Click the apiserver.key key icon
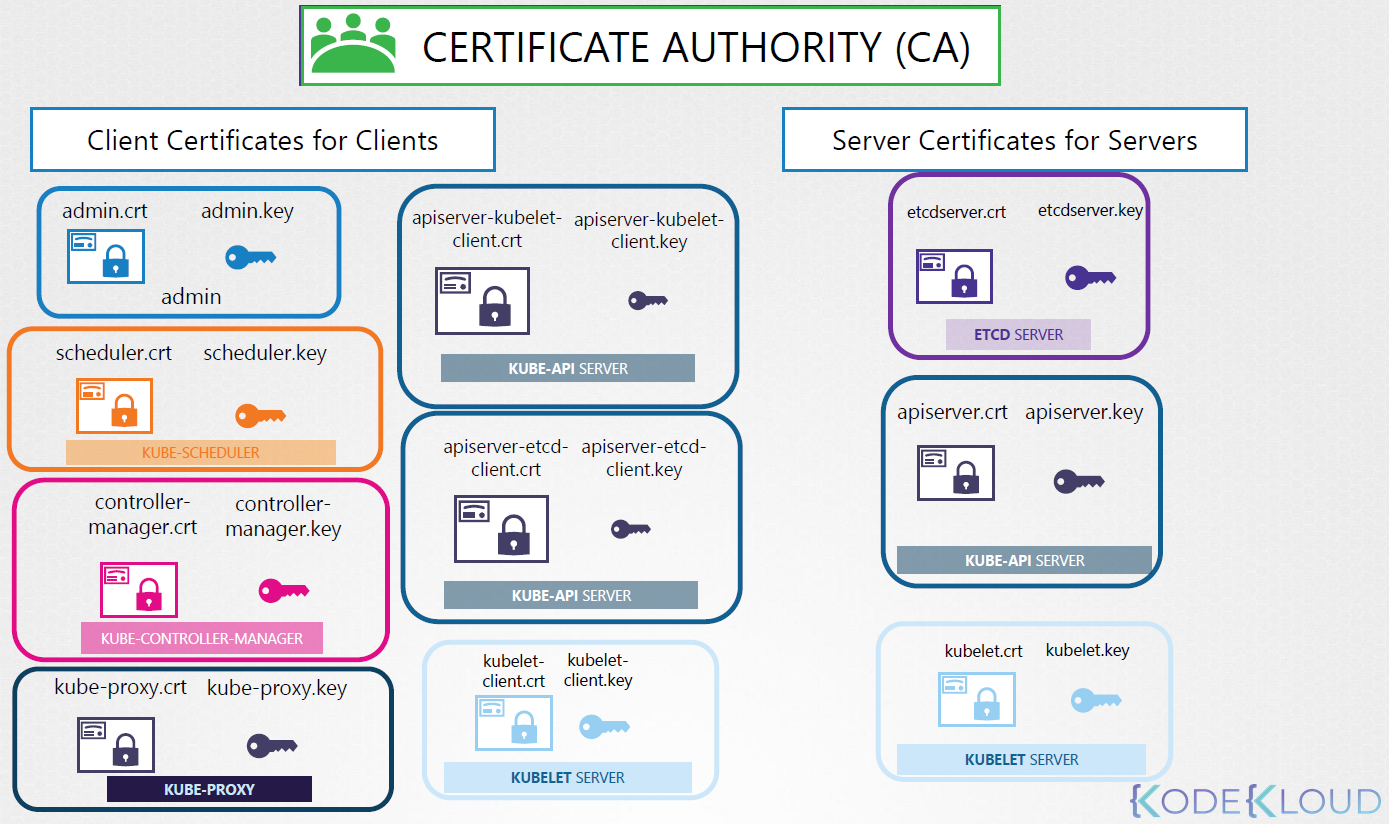Viewport: 1389px width, 824px height. point(1079,481)
